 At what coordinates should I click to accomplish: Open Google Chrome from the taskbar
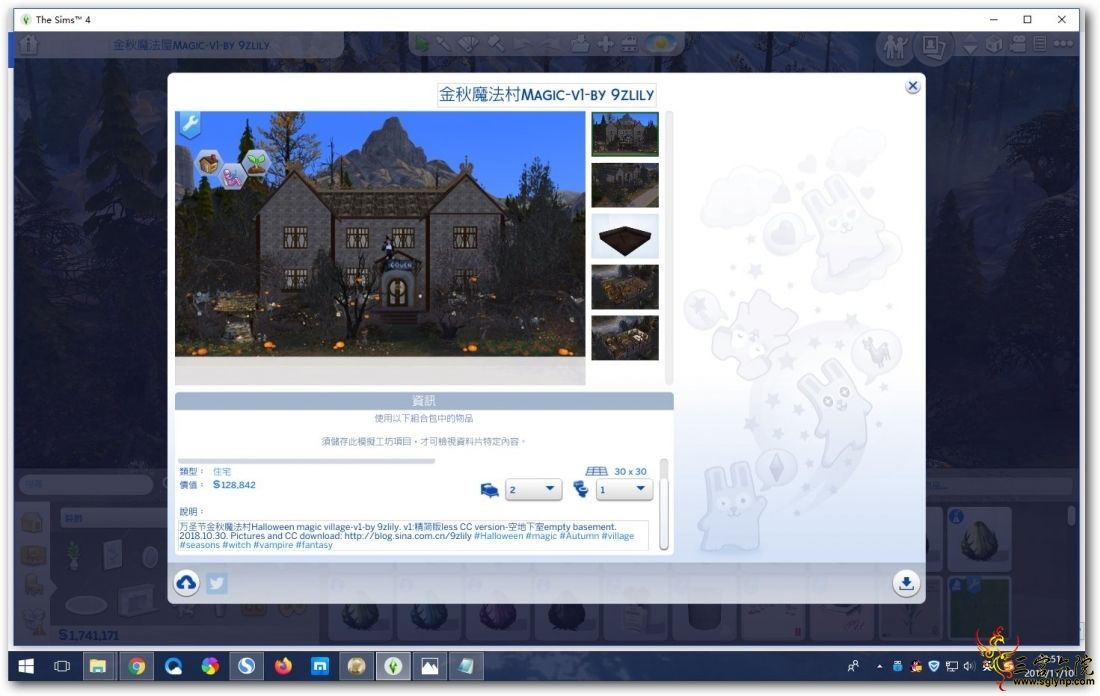point(136,666)
